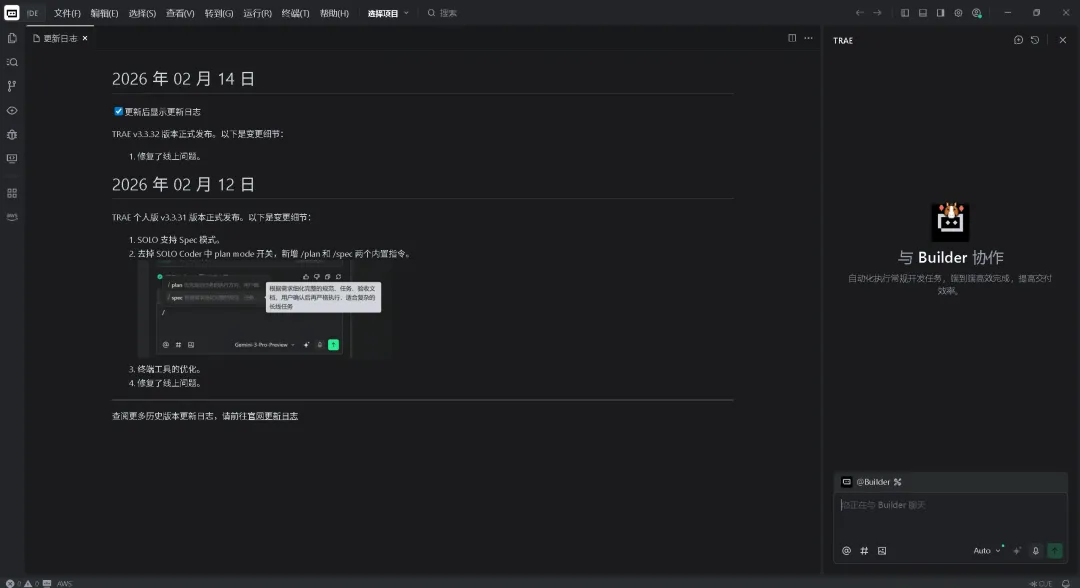Focus the Builder chat input field
The height and width of the screenshot is (588, 1080).
click(951, 516)
